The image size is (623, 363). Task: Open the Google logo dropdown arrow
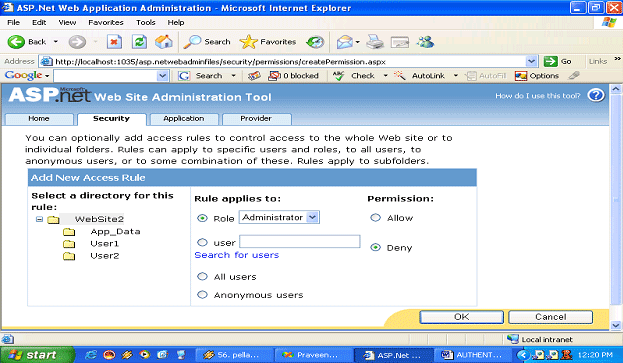pyautogui.click(x=47, y=76)
